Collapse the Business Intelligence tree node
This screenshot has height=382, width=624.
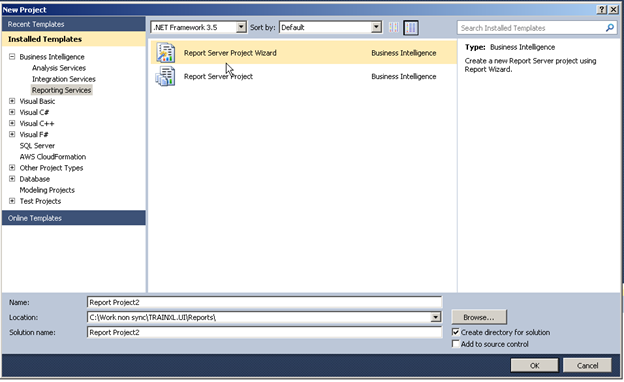click(x=12, y=57)
